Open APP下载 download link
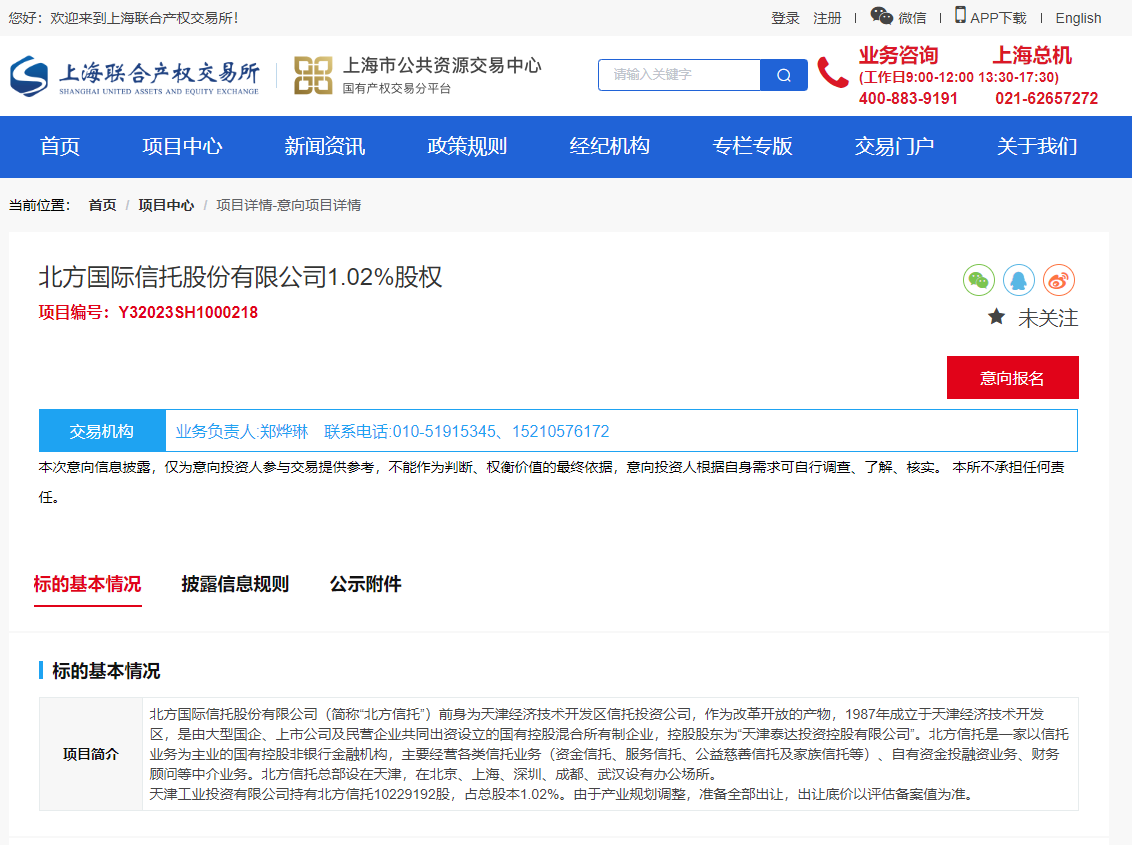This screenshot has width=1132, height=845. [998, 18]
